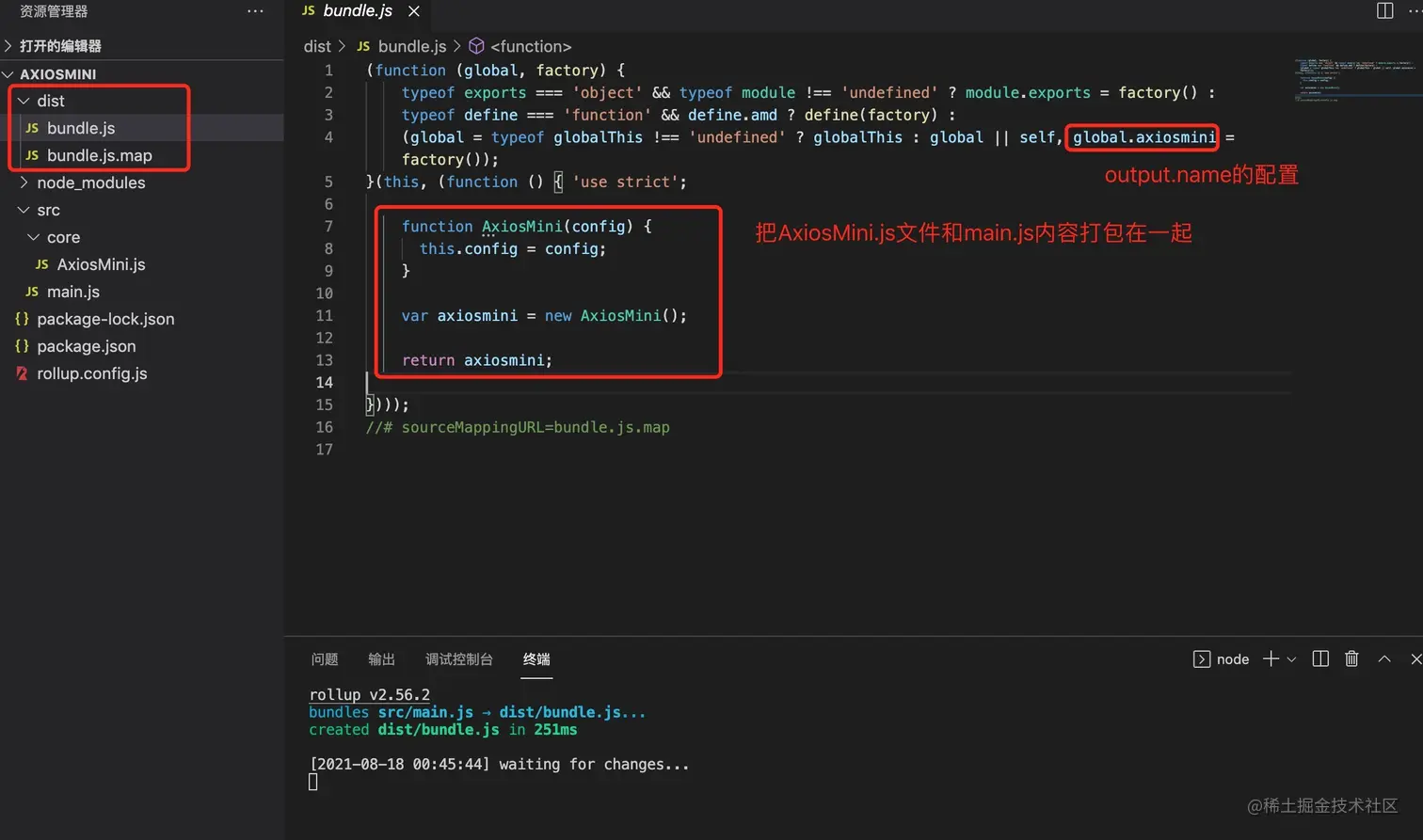The width and height of the screenshot is (1423, 840).
Task: Switch to the 问题 panel tab
Action: coord(325,659)
